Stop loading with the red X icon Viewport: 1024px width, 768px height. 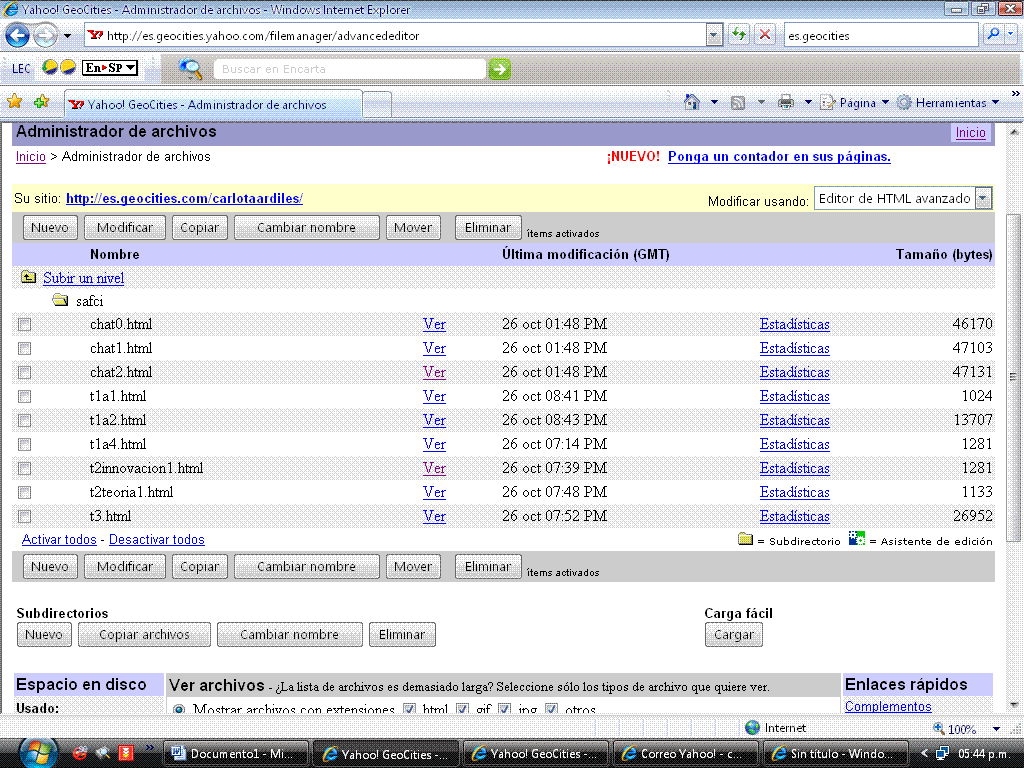click(x=765, y=35)
